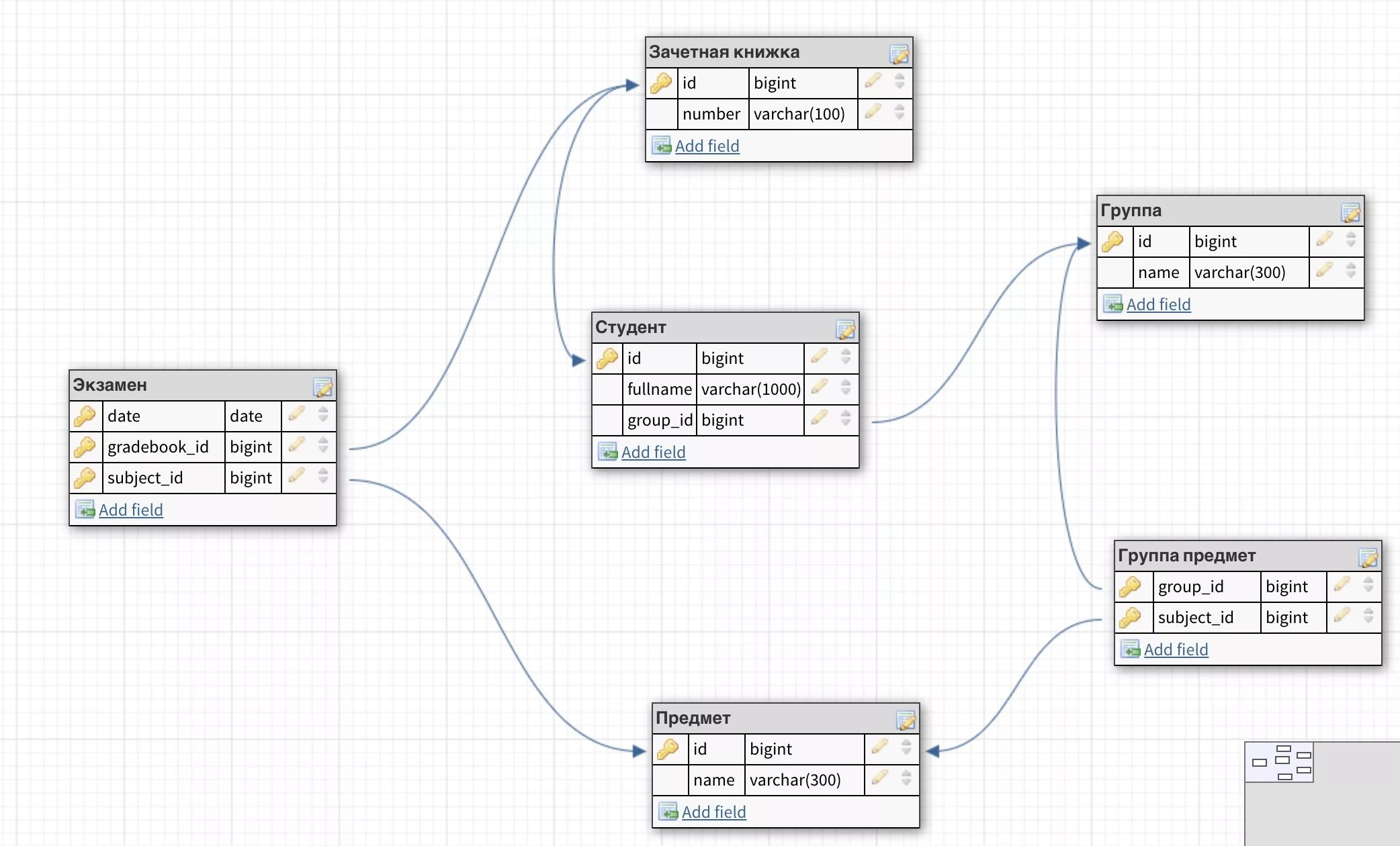Edit the id field pencil in Студент
This screenshot has width=1400, height=846.
(819, 355)
